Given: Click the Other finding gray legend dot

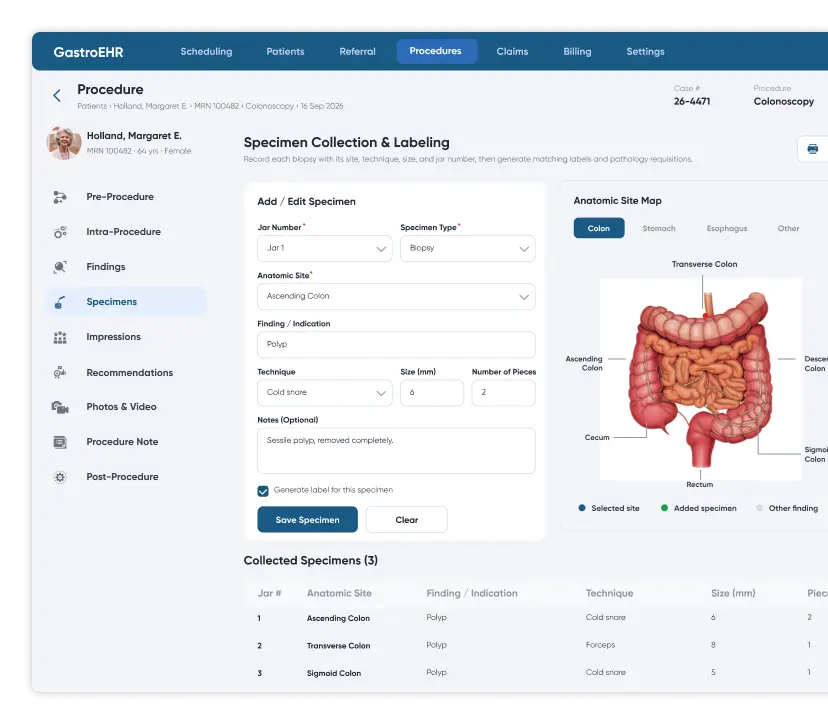Looking at the screenshot, I should [x=759, y=508].
